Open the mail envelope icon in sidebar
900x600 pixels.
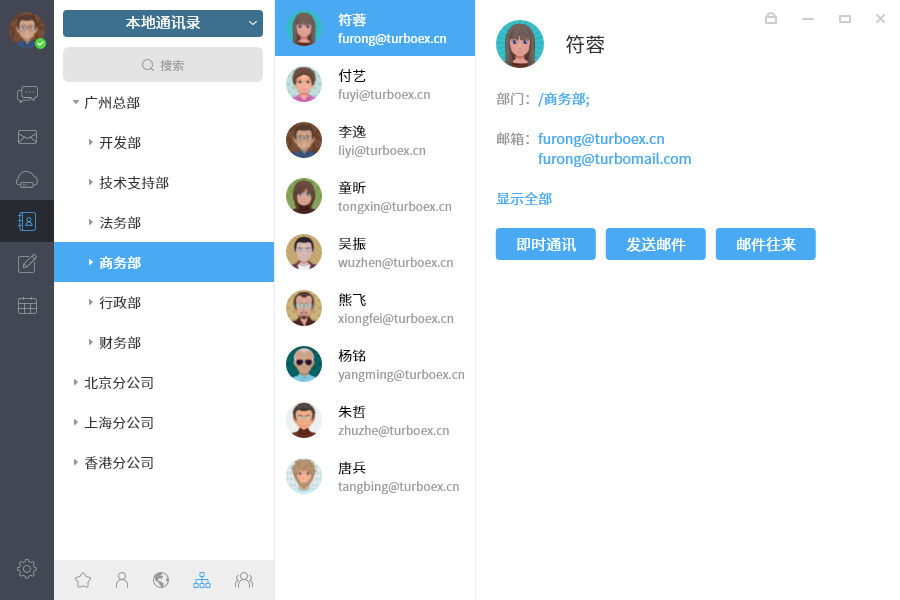coord(27,137)
